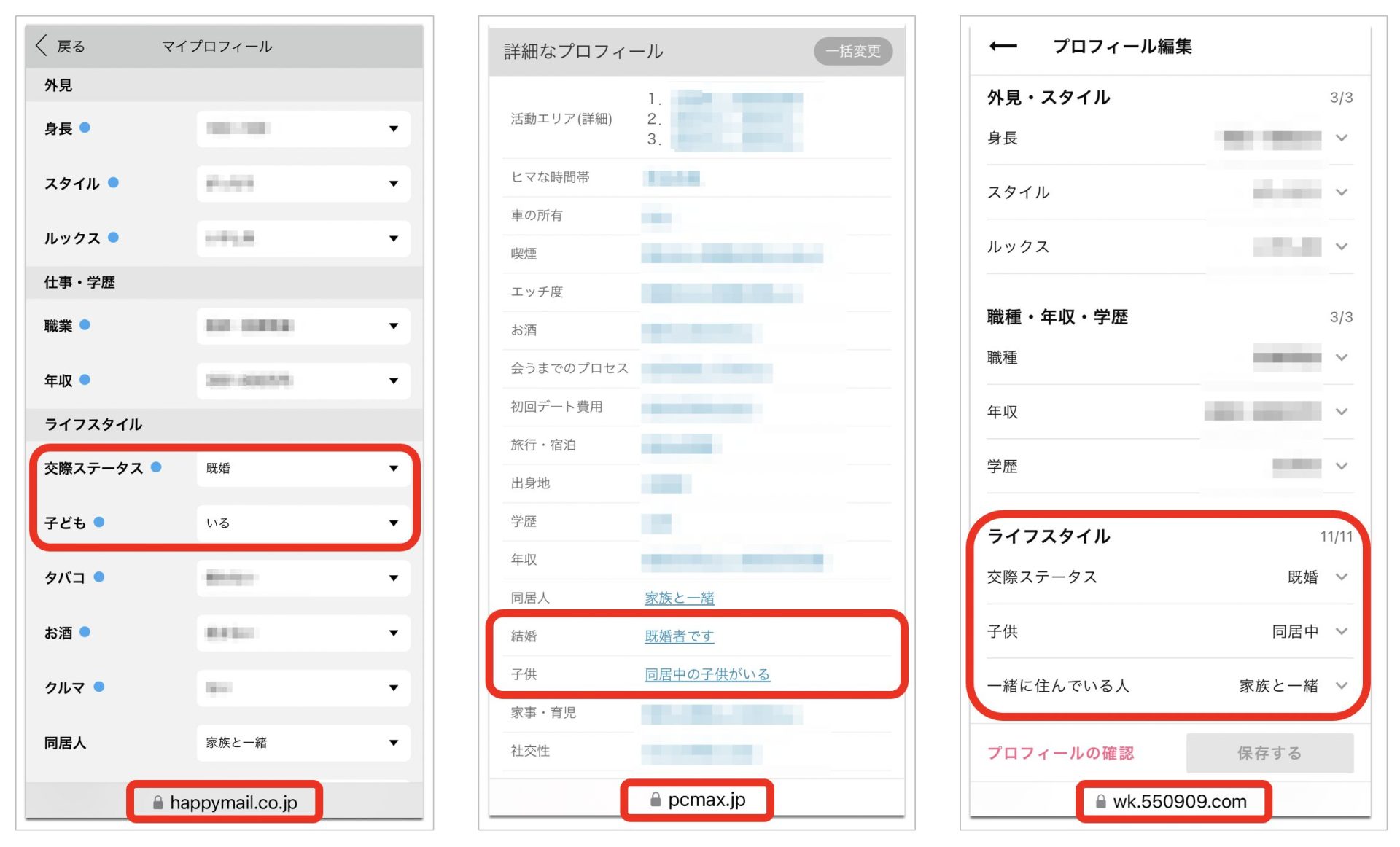Open the 交際ステータス dropdown showing 既婚
1400x847 pixels.
[x=303, y=468]
